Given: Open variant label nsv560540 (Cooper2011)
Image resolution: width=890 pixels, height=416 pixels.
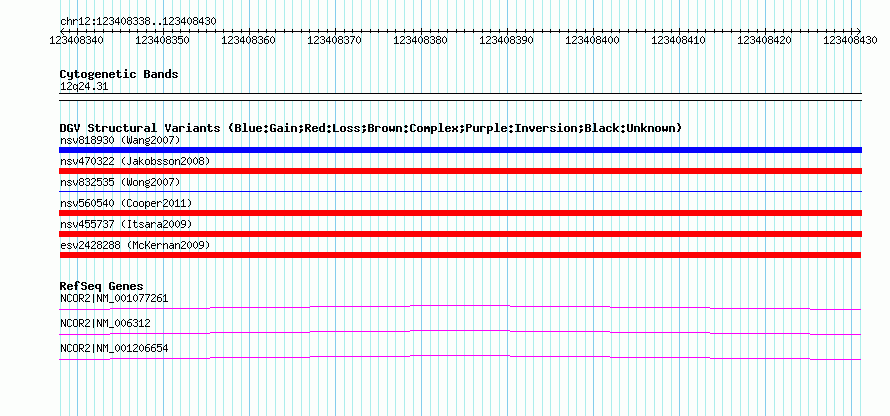Looking at the screenshot, I should (x=126, y=203).
